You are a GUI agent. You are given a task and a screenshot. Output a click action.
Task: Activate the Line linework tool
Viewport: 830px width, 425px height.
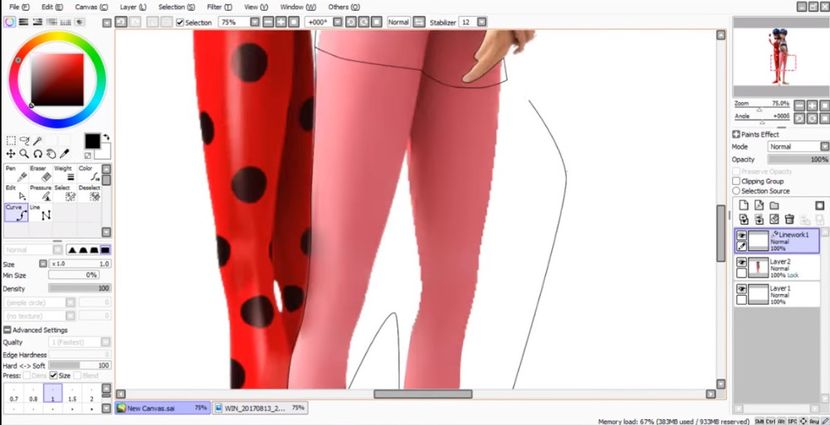(x=40, y=212)
